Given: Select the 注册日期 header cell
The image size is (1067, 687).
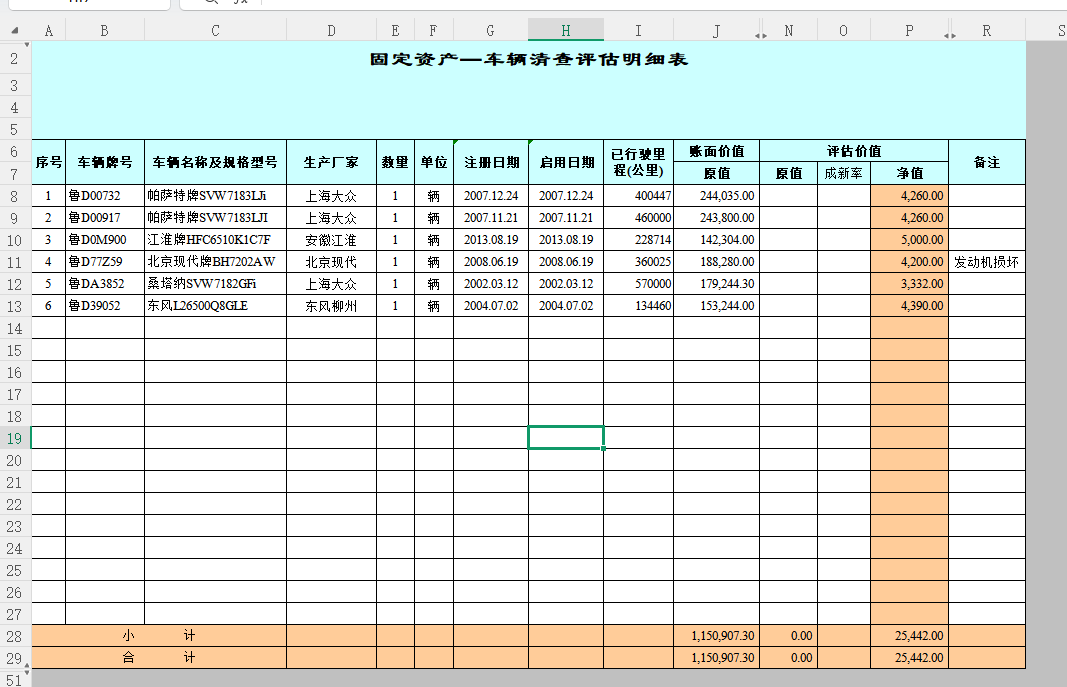Looking at the screenshot, I should tap(491, 162).
